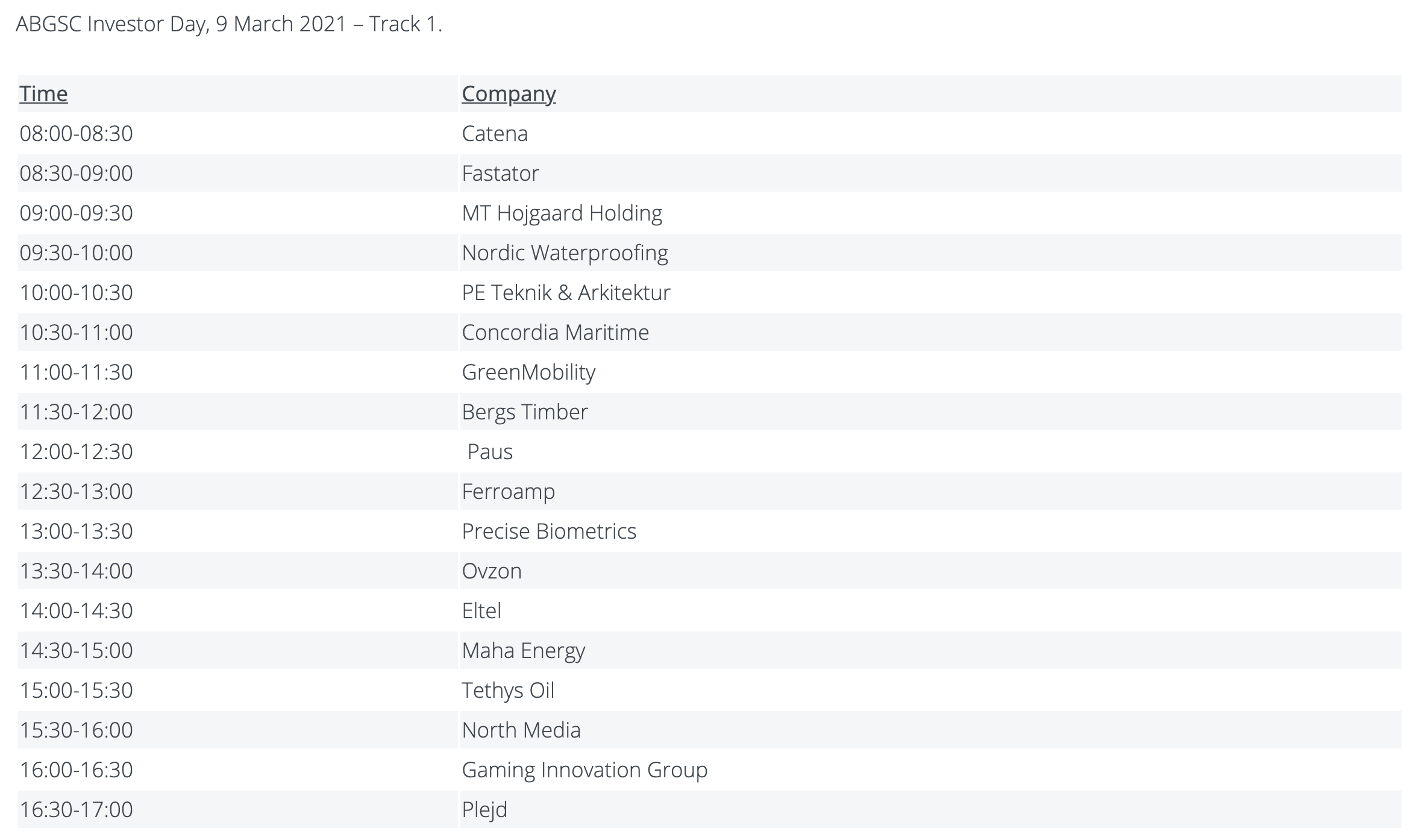Click the Time column header
Viewport: 1410px width, 840px height.
[43, 94]
